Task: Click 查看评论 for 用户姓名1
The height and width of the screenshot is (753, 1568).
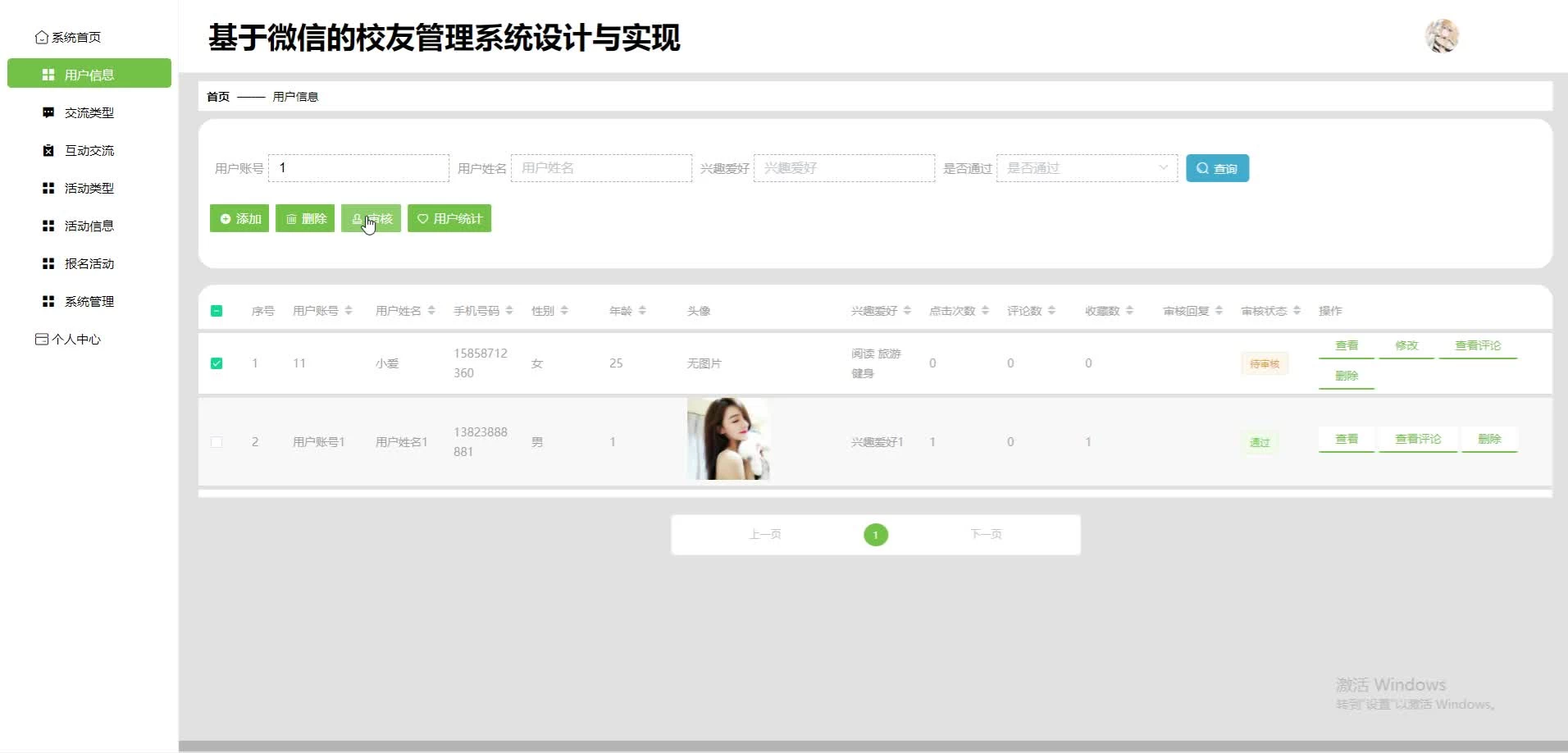Action: [1418, 440]
